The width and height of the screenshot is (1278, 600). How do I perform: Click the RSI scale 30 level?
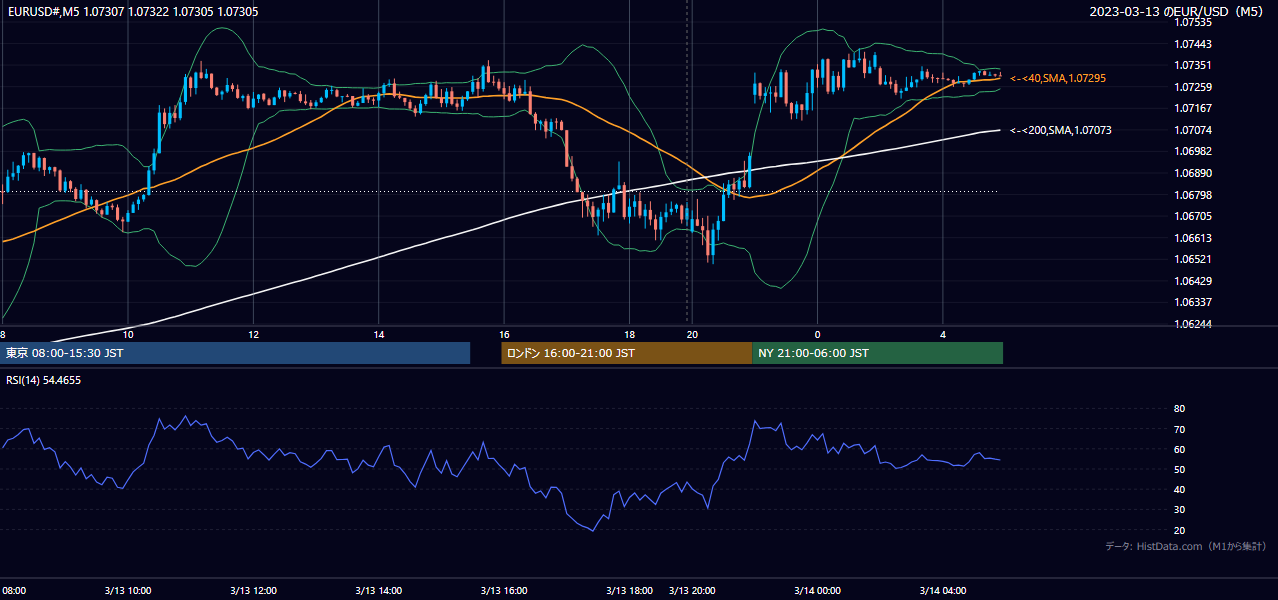tap(1179, 510)
